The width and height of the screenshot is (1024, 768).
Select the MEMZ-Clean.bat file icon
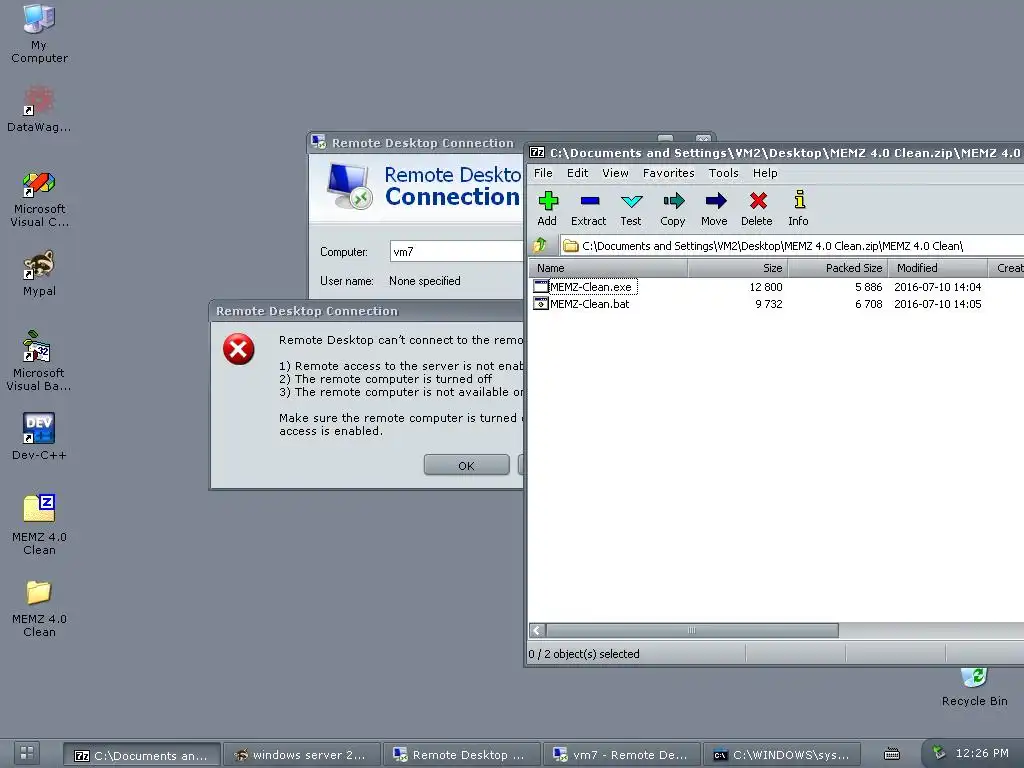click(x=541, y=304)
